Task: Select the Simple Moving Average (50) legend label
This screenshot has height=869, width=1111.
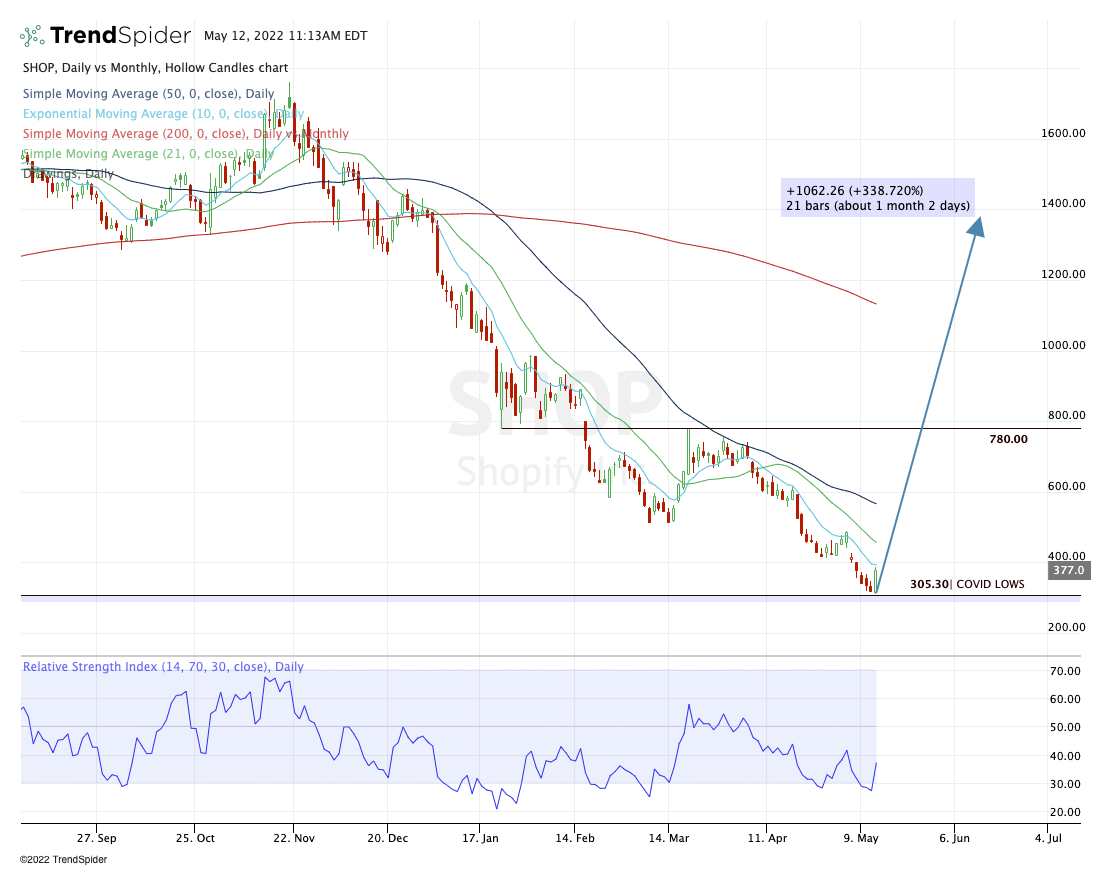Action: (148, 94)
